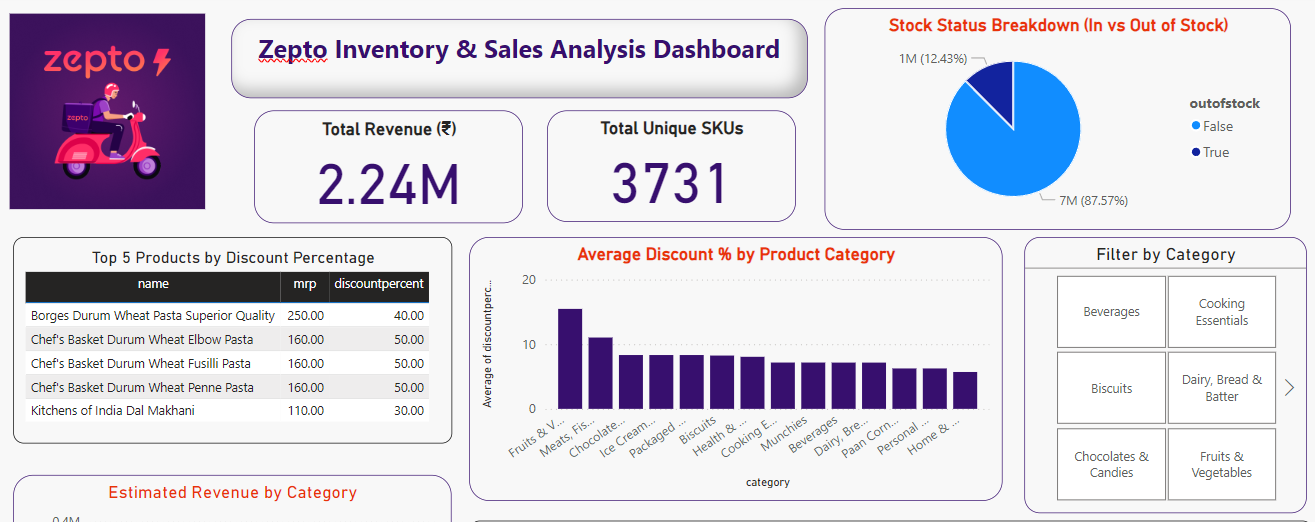Select Chef's Basket Durum Wheat Elbow Pasta
The image size is (1315, 522).
pos(227,339)
